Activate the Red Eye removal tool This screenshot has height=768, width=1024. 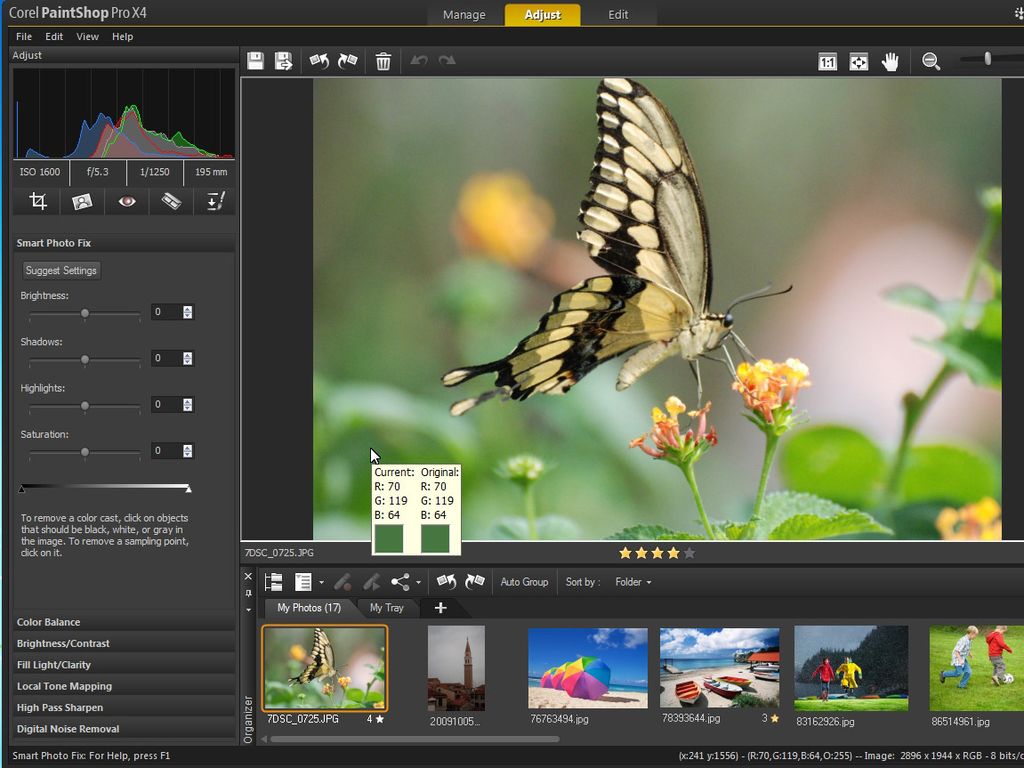click(124, 201)
